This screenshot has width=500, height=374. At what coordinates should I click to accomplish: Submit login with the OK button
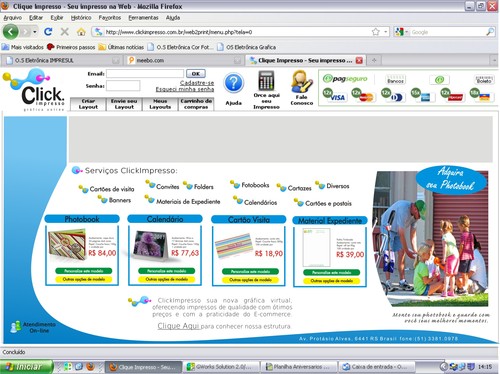click(196, 74)
